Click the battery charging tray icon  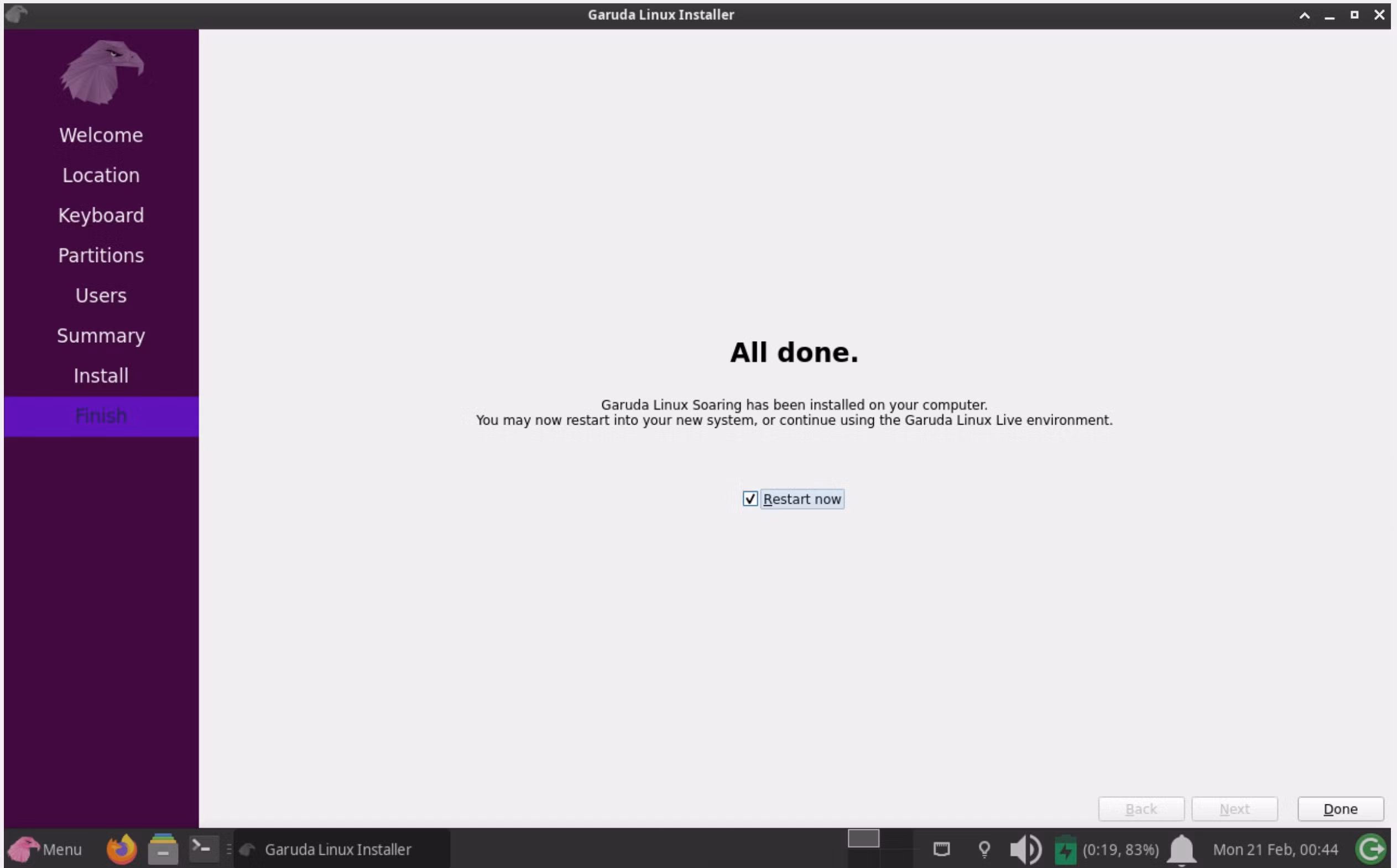pos(1065,849)
